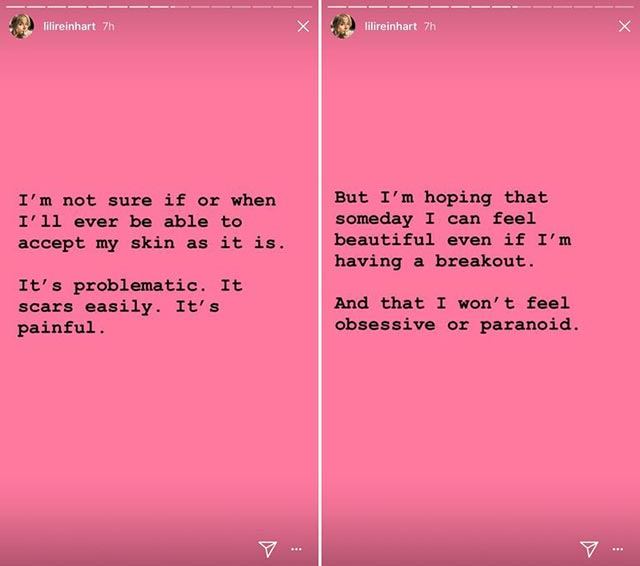Screen dimensions: 640x566
Task: Tap the text "But I'm hoping that someday"
Action: 441,198
